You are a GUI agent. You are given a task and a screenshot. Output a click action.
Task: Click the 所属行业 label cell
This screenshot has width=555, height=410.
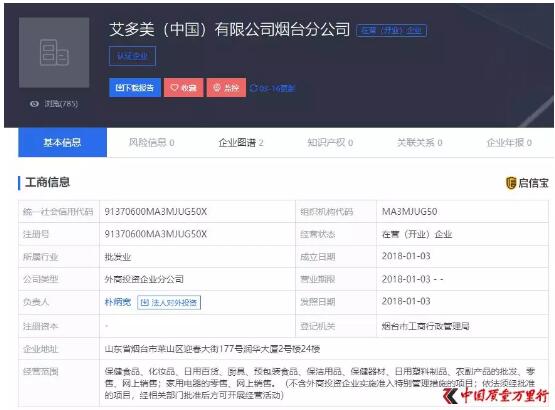59,257
